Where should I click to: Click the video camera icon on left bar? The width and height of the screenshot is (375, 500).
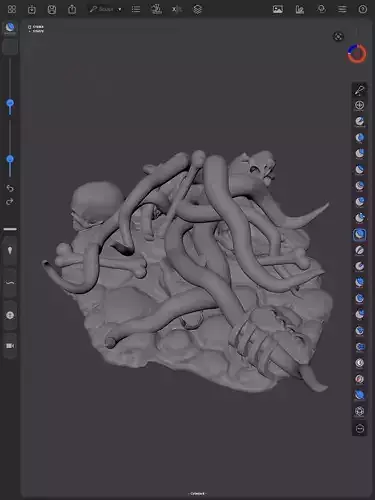(x=10, y=346)
